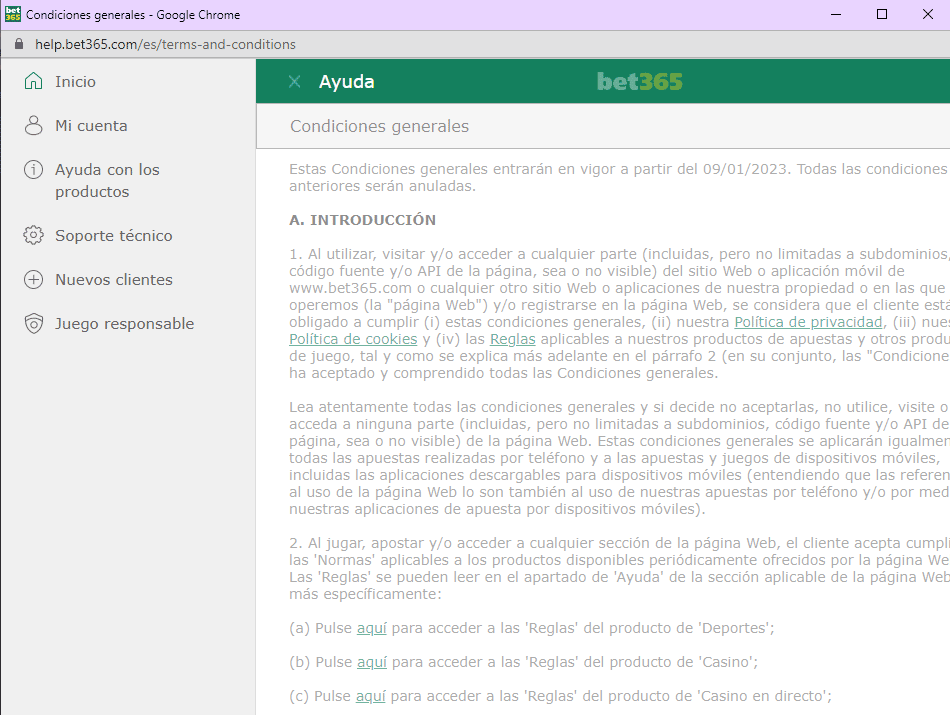Close the Ayuda panel with the X

pyautogui.click(x=293, y=82)
